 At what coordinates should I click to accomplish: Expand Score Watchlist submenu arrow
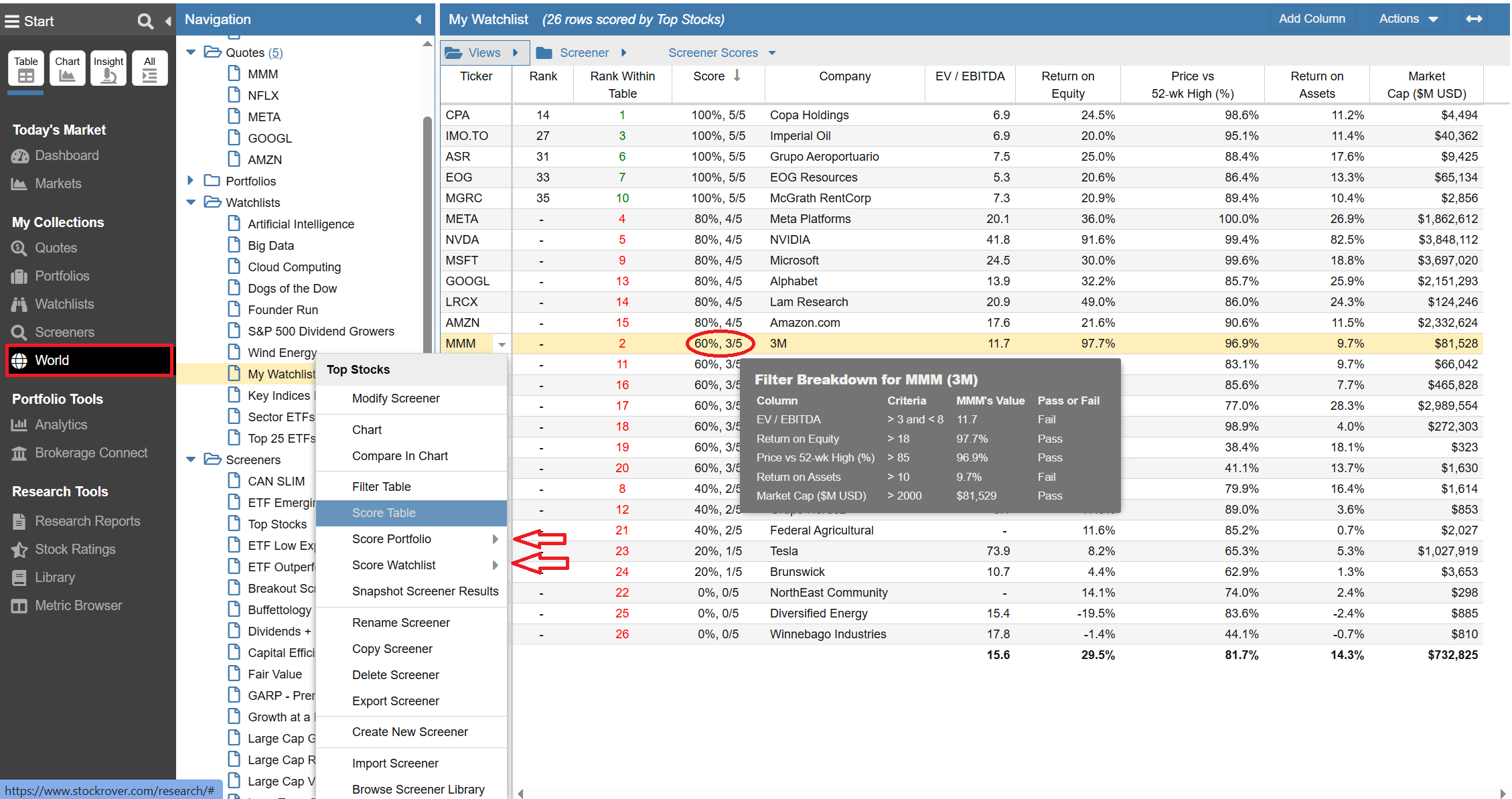495,565
